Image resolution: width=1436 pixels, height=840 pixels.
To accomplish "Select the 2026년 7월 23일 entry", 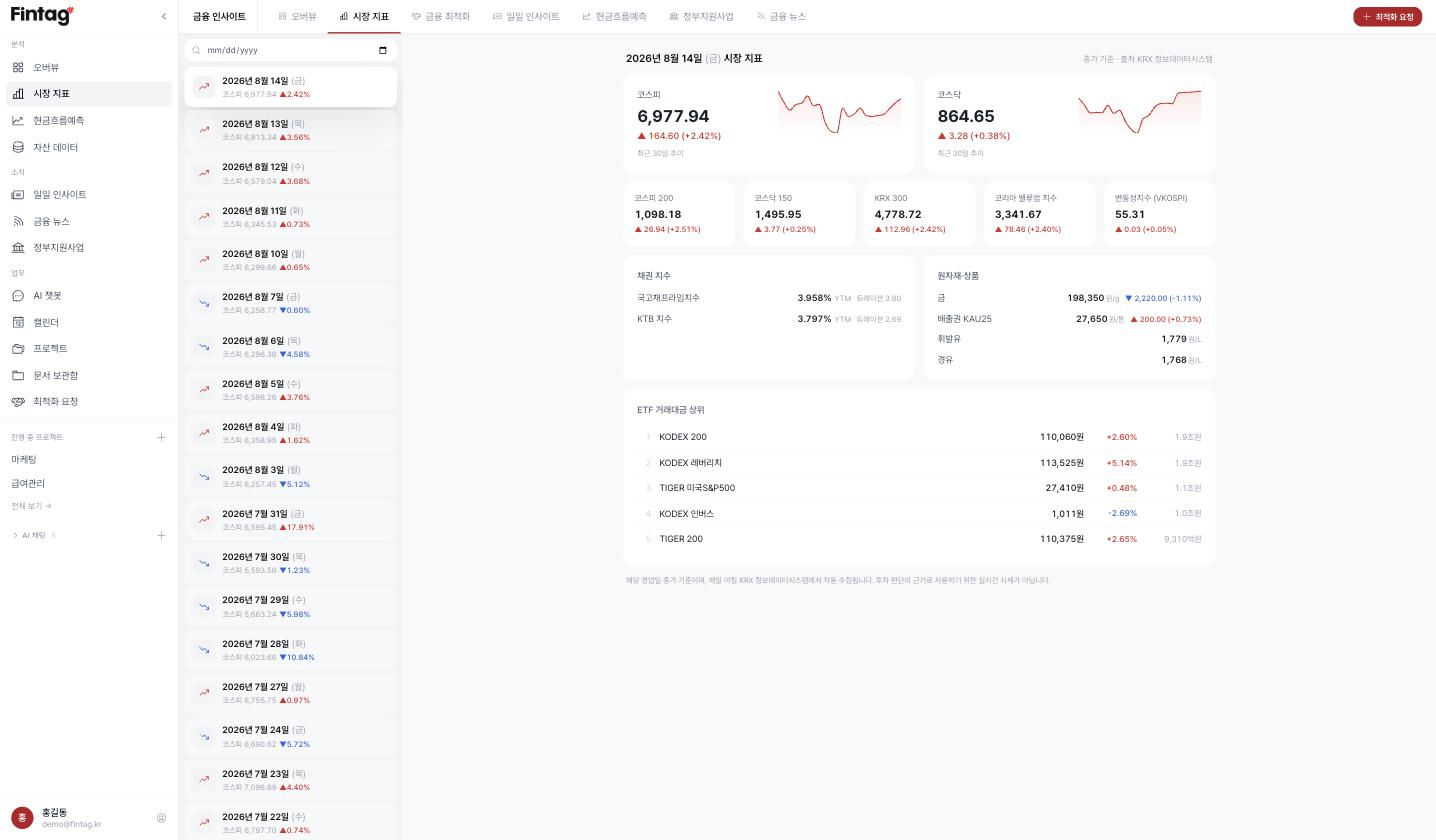I will pos(291,780).
